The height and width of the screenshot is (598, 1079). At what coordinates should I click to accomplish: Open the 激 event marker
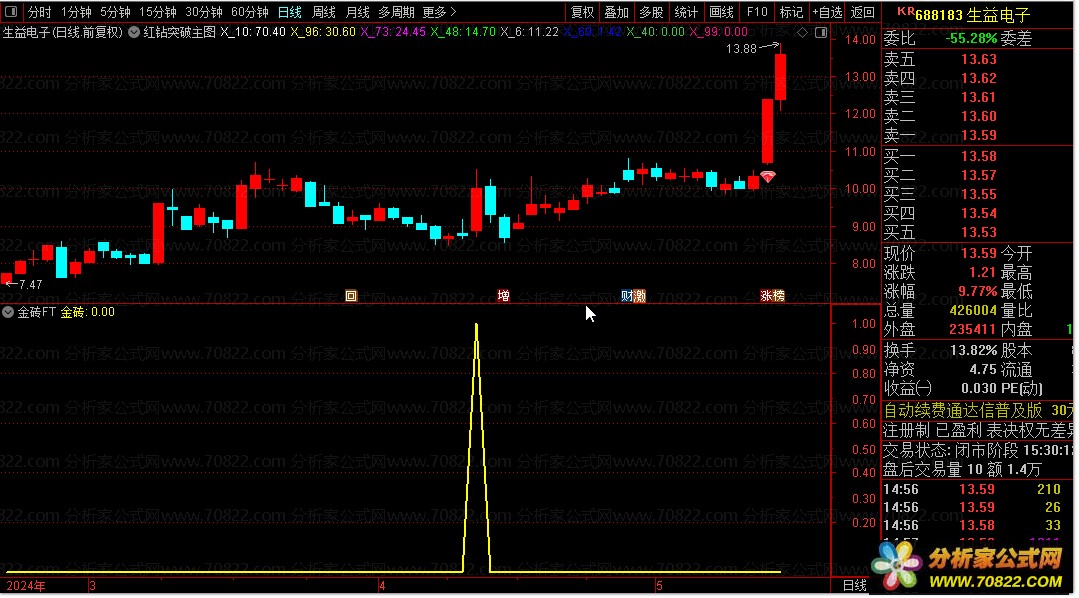pyautogui.click(x=639, y=296)
